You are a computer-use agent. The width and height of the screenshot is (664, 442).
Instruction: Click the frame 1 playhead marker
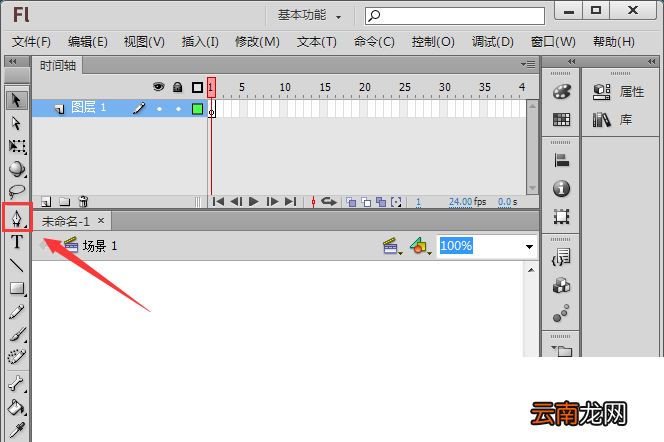pyautogui.click(x=211, y=87)
